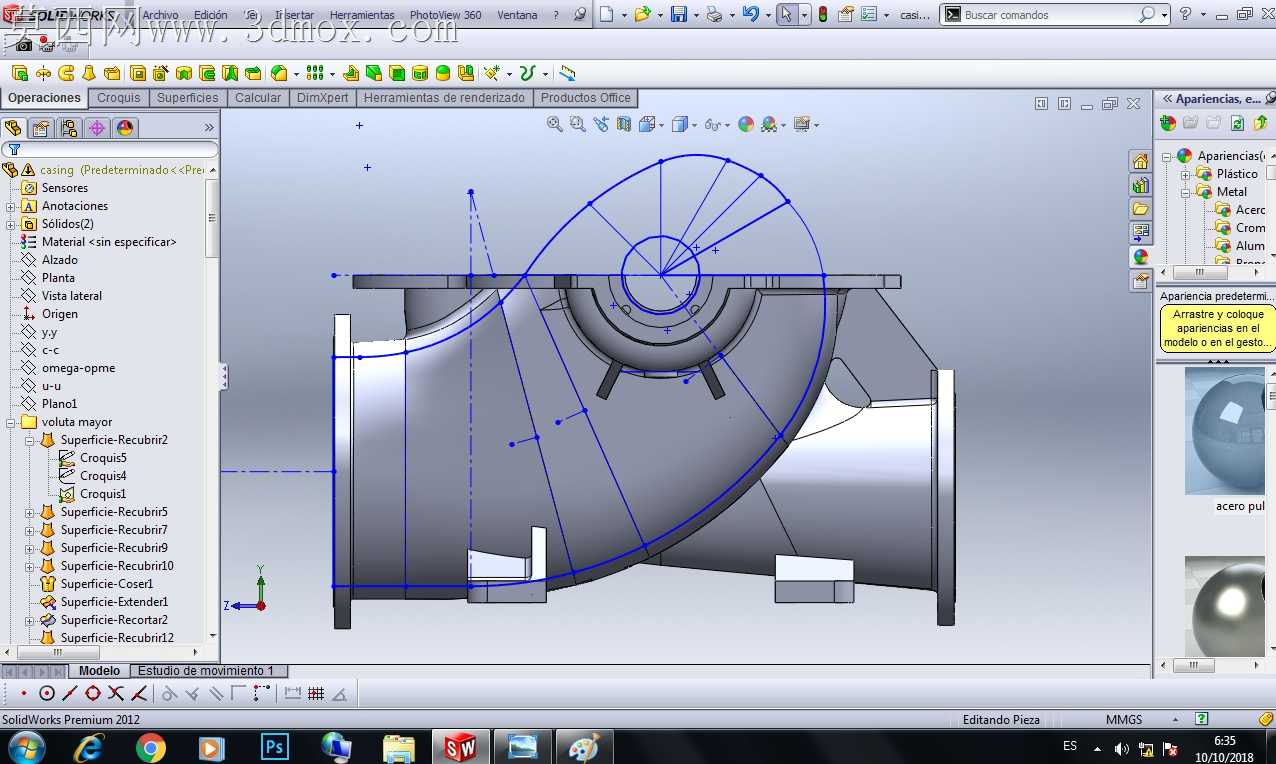The image size is (1276, 764).
Task: Open the Archivo menu
Action: click(160, 15)
